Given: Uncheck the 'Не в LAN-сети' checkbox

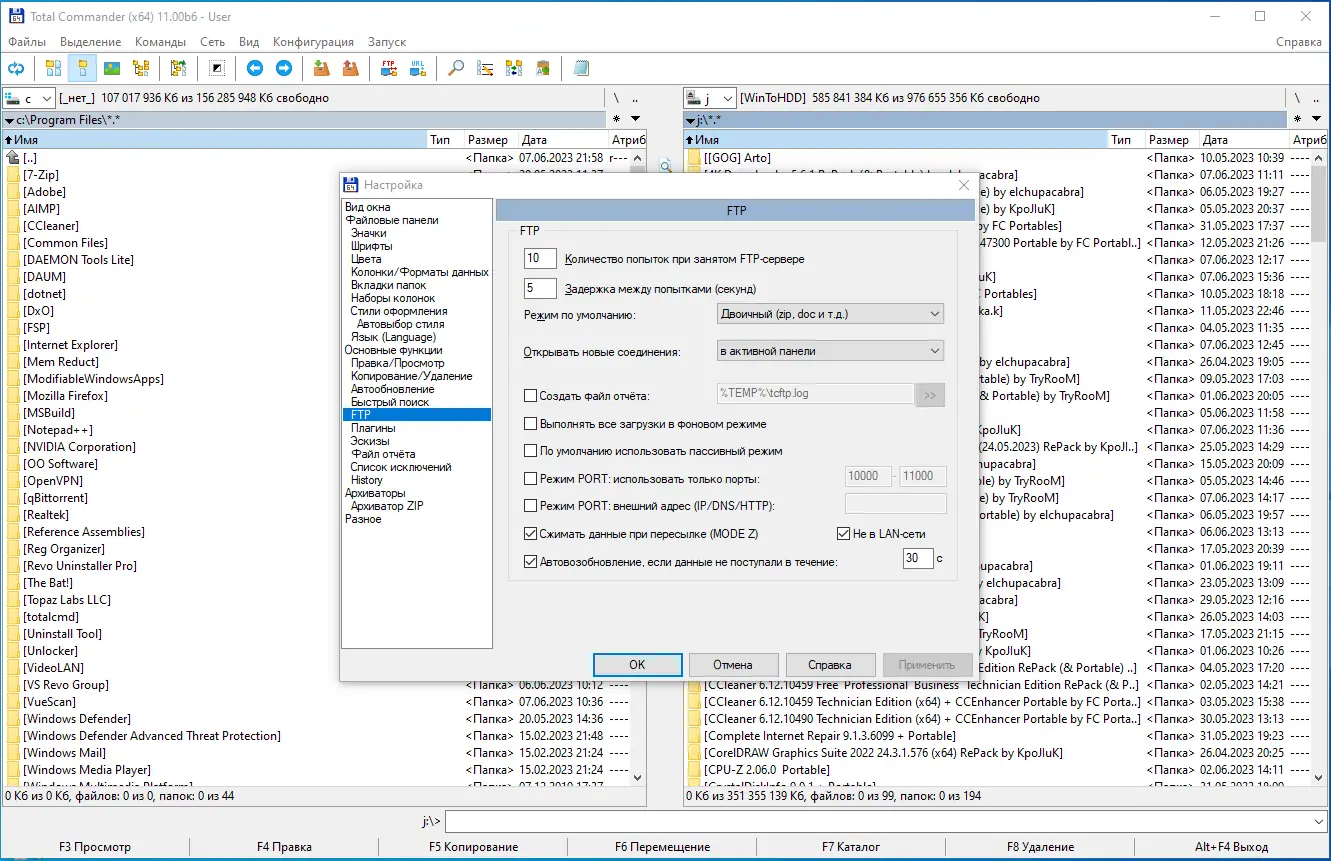Looking at the screenshot, I should [x=844, y=534].
